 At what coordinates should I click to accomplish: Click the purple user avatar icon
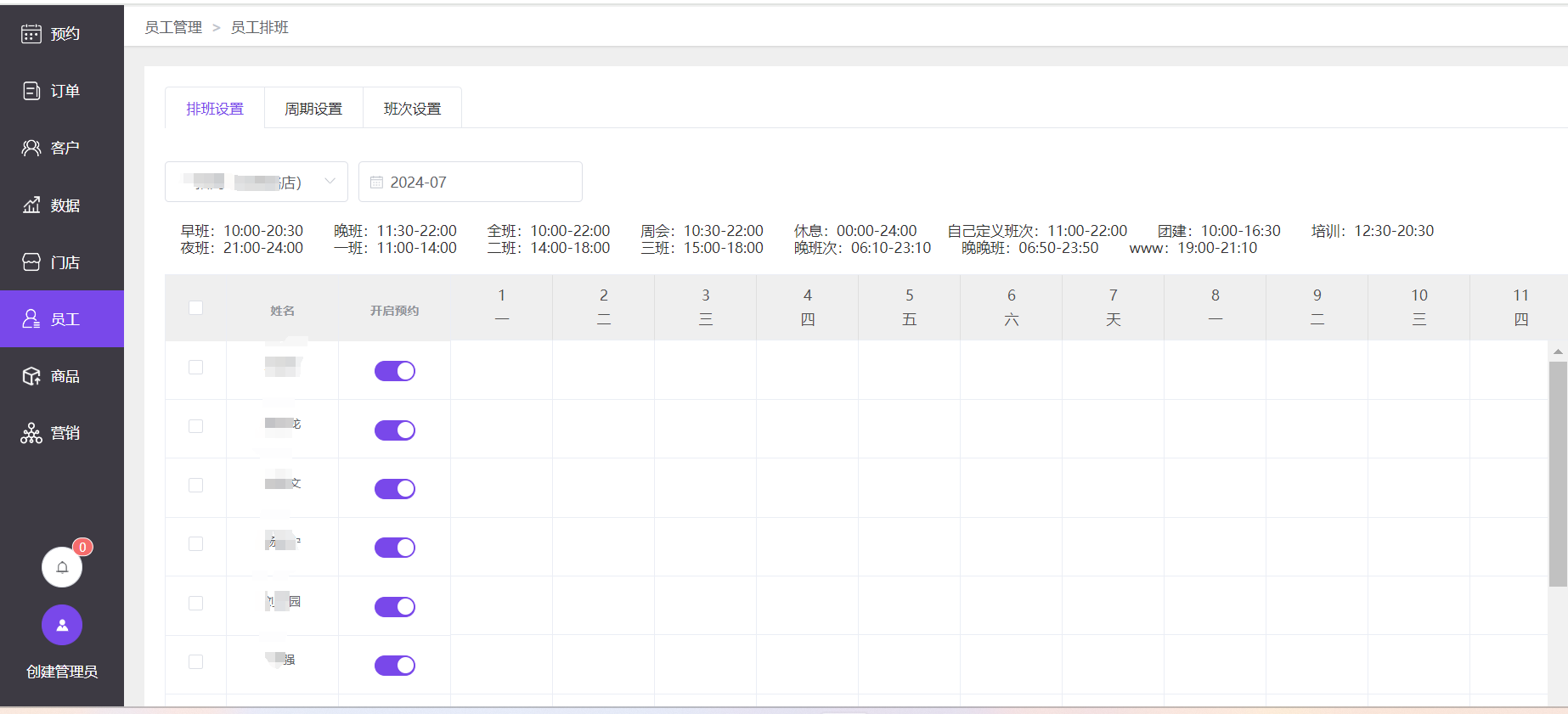(x=62, y=626)
